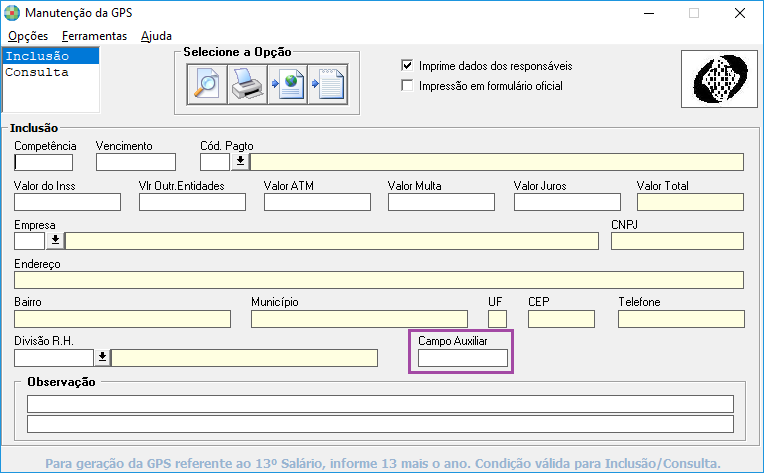The height and width of the screenshot is (473, 764).
Task: Click the Divisão R.H. code field
Action: point(54,358)
